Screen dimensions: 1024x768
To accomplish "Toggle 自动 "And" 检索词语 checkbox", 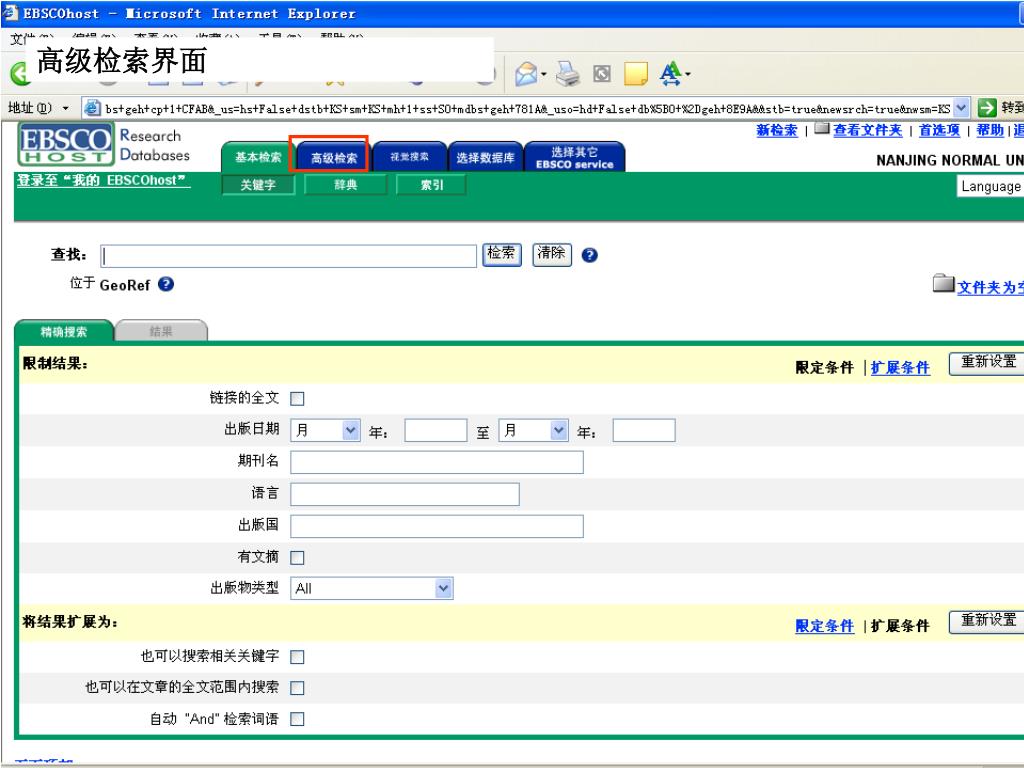I will pyautogui.click(x=297, y=719).
